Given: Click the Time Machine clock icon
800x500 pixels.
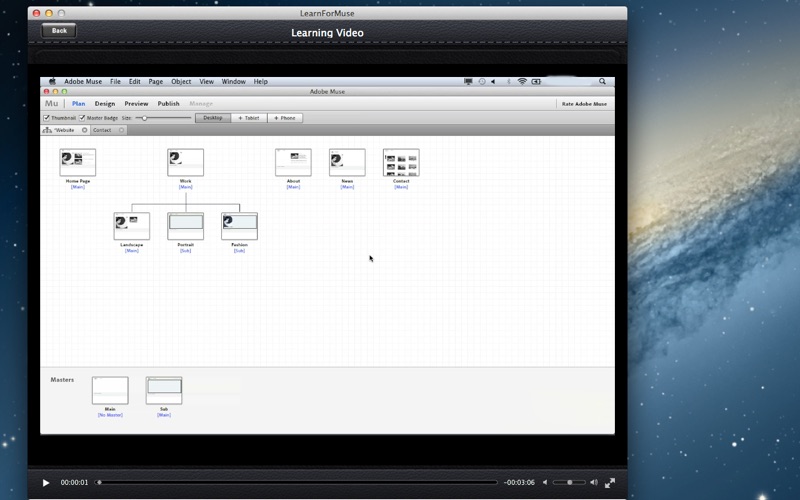Looking at the screenshot, I should 482,81.
